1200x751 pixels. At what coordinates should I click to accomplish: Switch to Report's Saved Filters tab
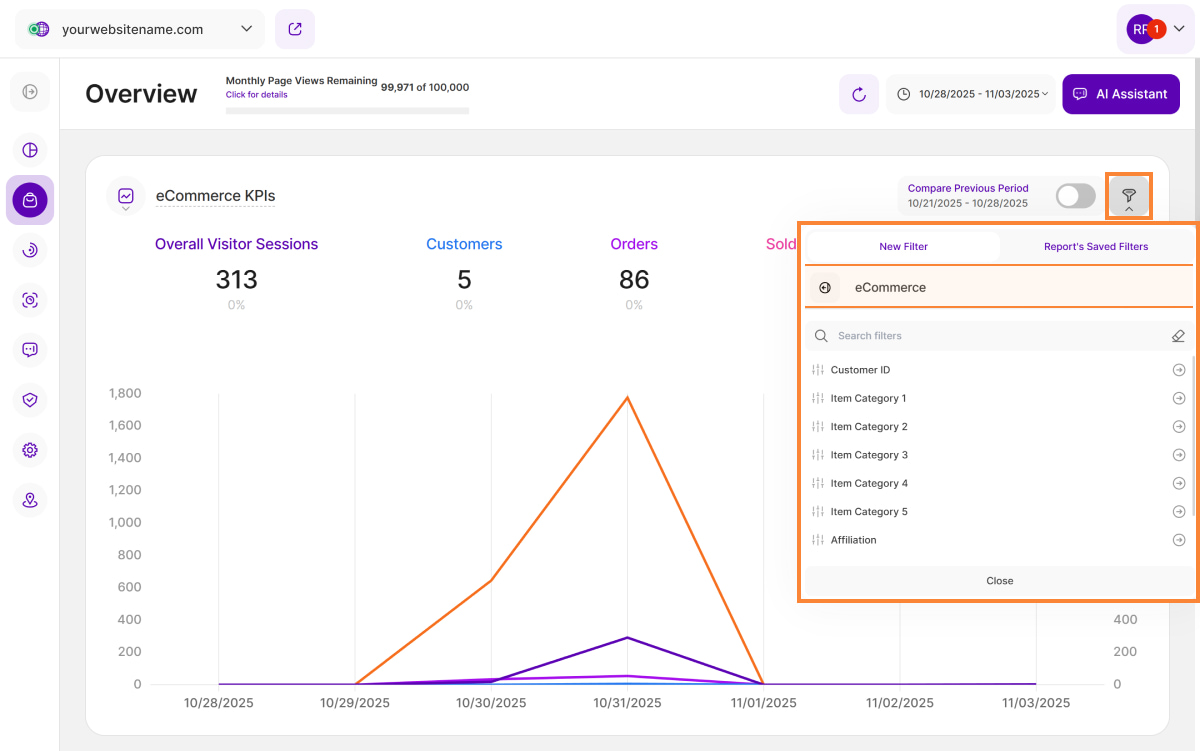click(1096, 246)
